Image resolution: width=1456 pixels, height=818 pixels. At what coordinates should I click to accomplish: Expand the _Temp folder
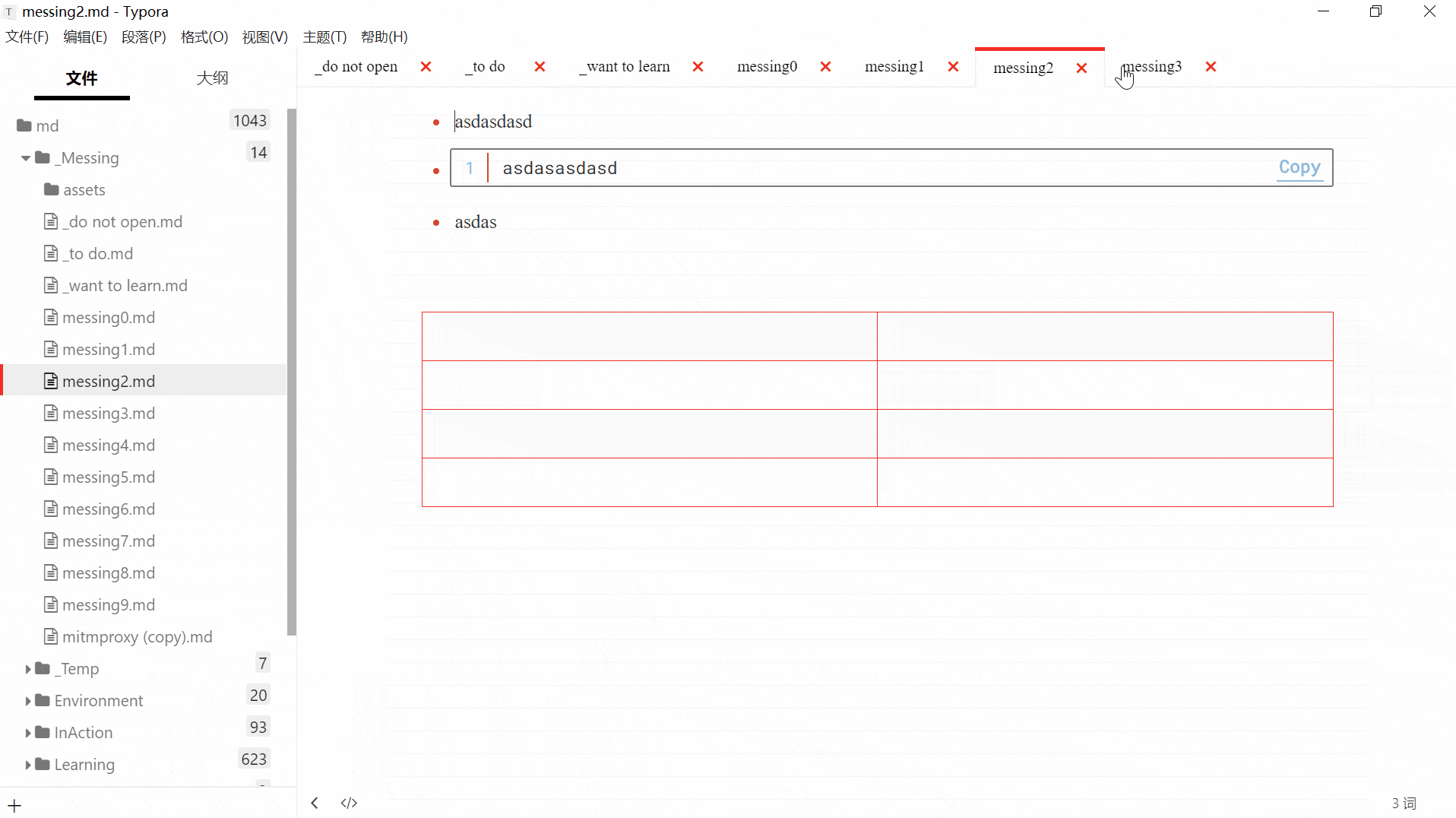[x=27, y=668]
